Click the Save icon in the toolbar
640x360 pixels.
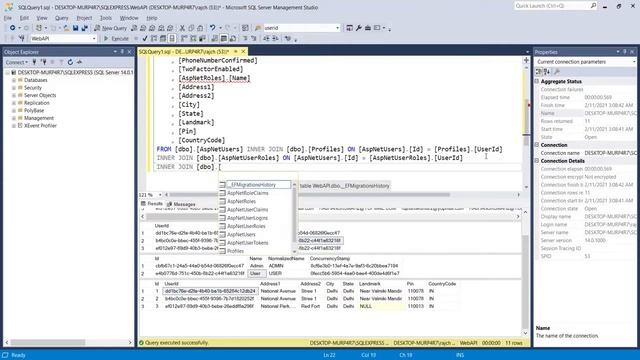click(76, 28)
